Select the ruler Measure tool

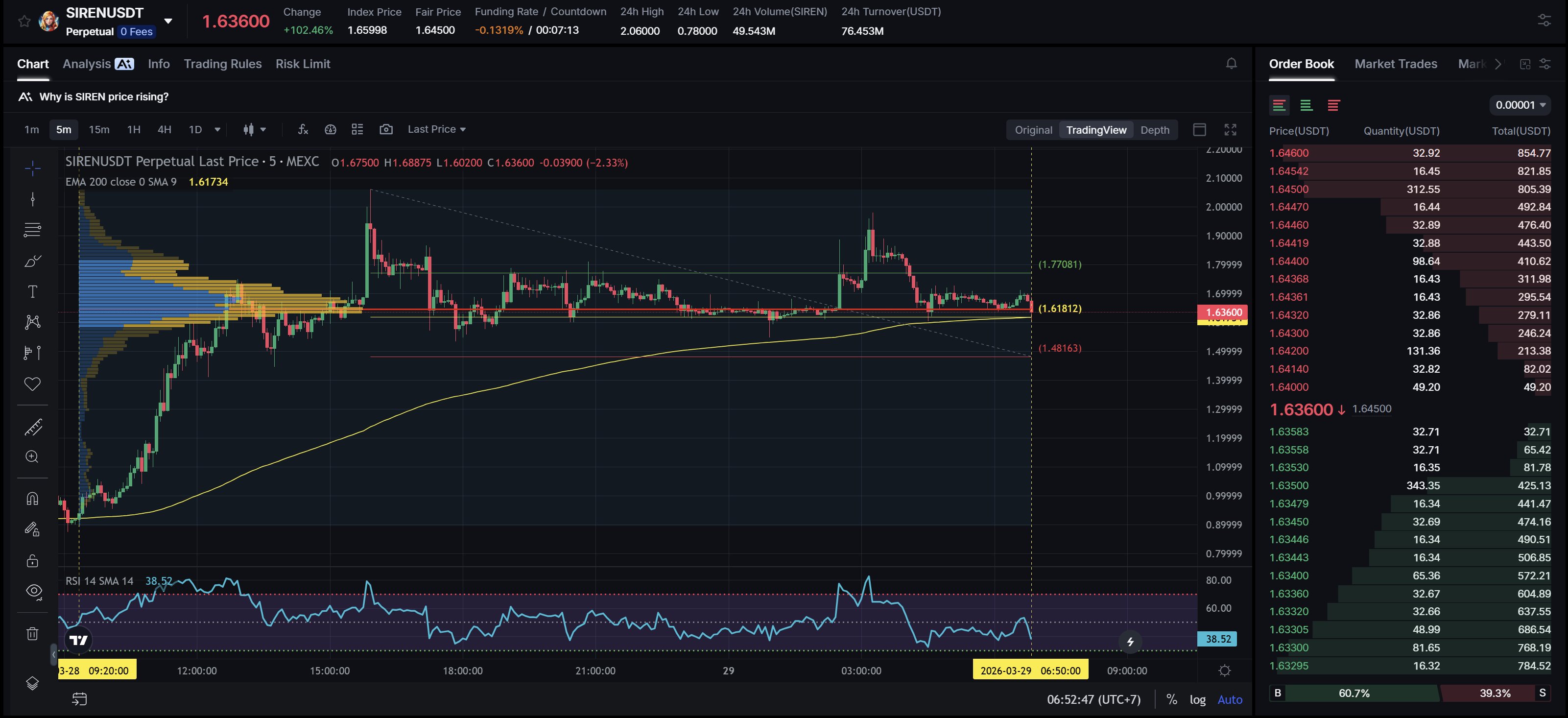[32, 427]
